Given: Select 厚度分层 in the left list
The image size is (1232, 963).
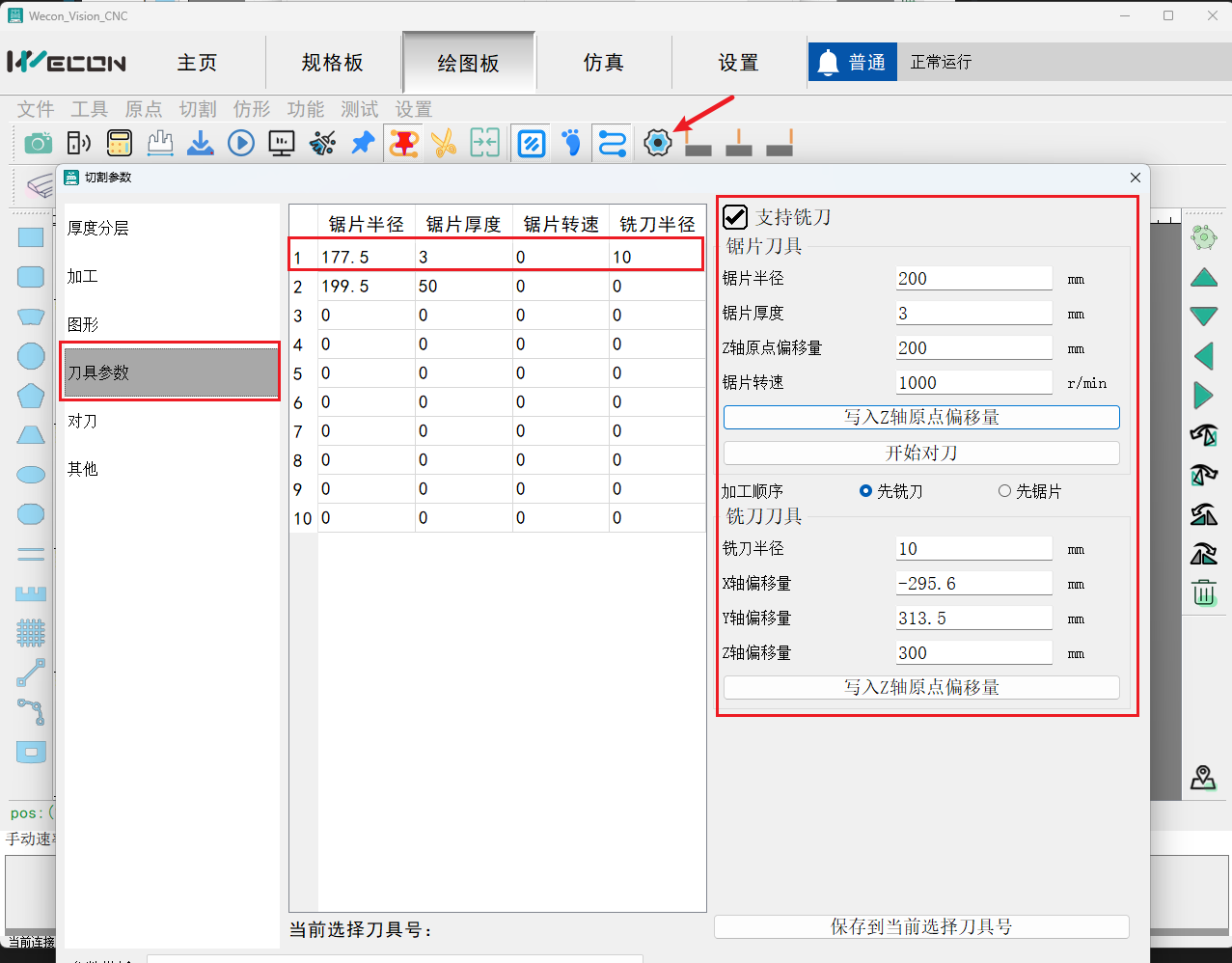Looking at the screenshot, I should 98,228.
